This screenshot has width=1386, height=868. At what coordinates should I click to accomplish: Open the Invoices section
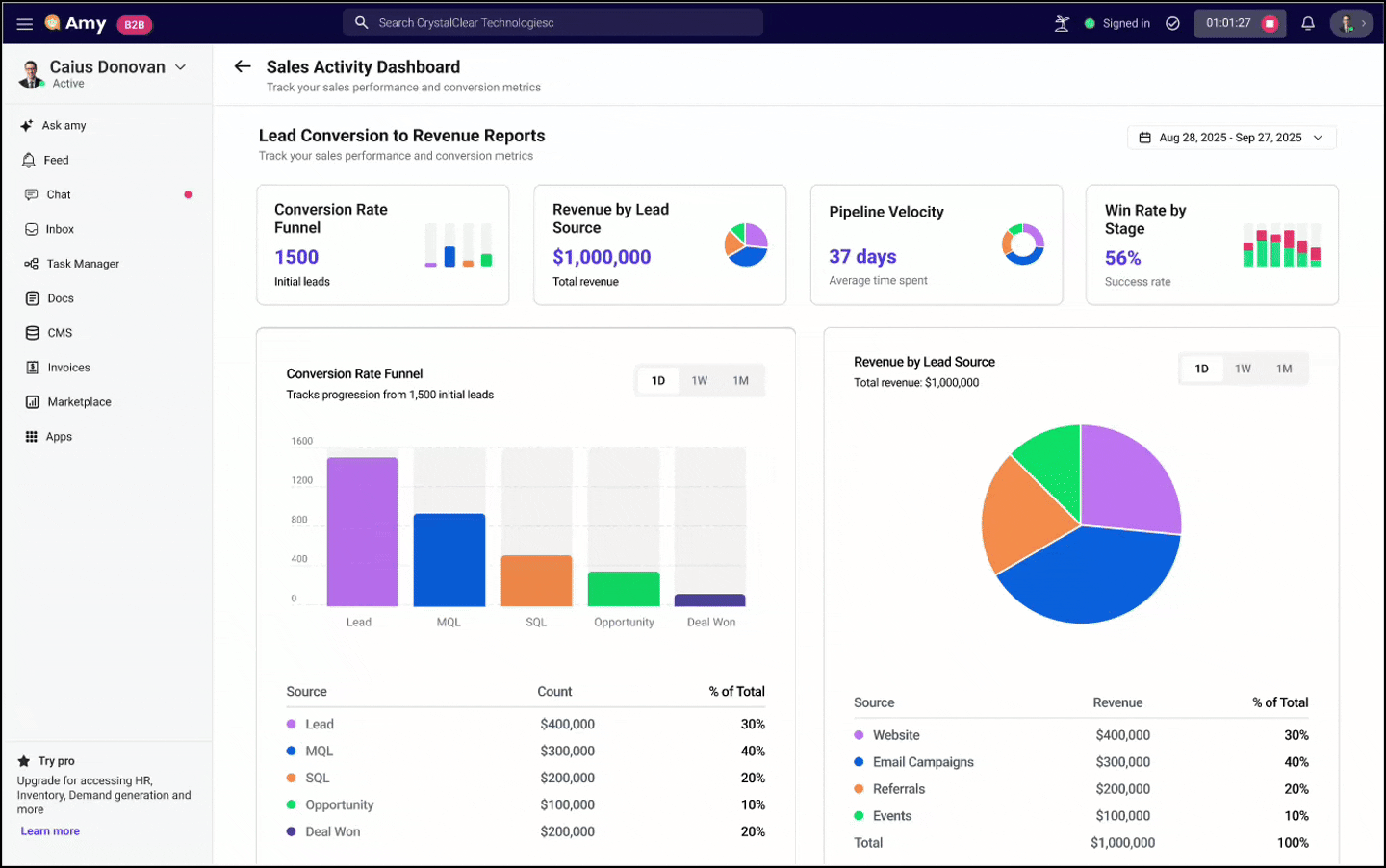pos(65,367)
